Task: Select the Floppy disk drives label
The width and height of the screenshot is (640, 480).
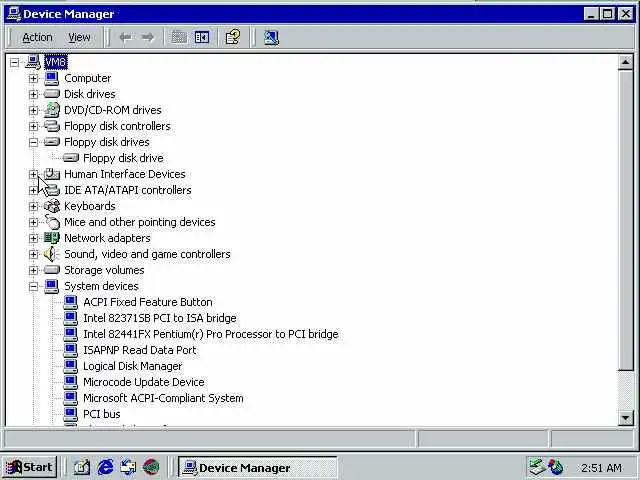Action: 107,142
